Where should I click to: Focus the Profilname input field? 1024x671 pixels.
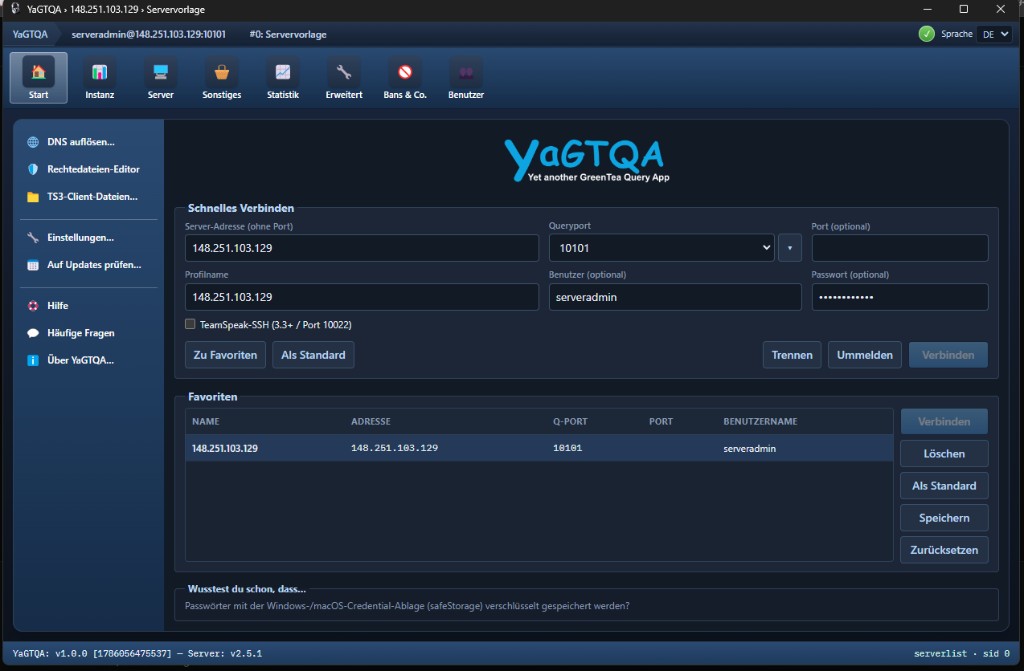pos(362,297)
